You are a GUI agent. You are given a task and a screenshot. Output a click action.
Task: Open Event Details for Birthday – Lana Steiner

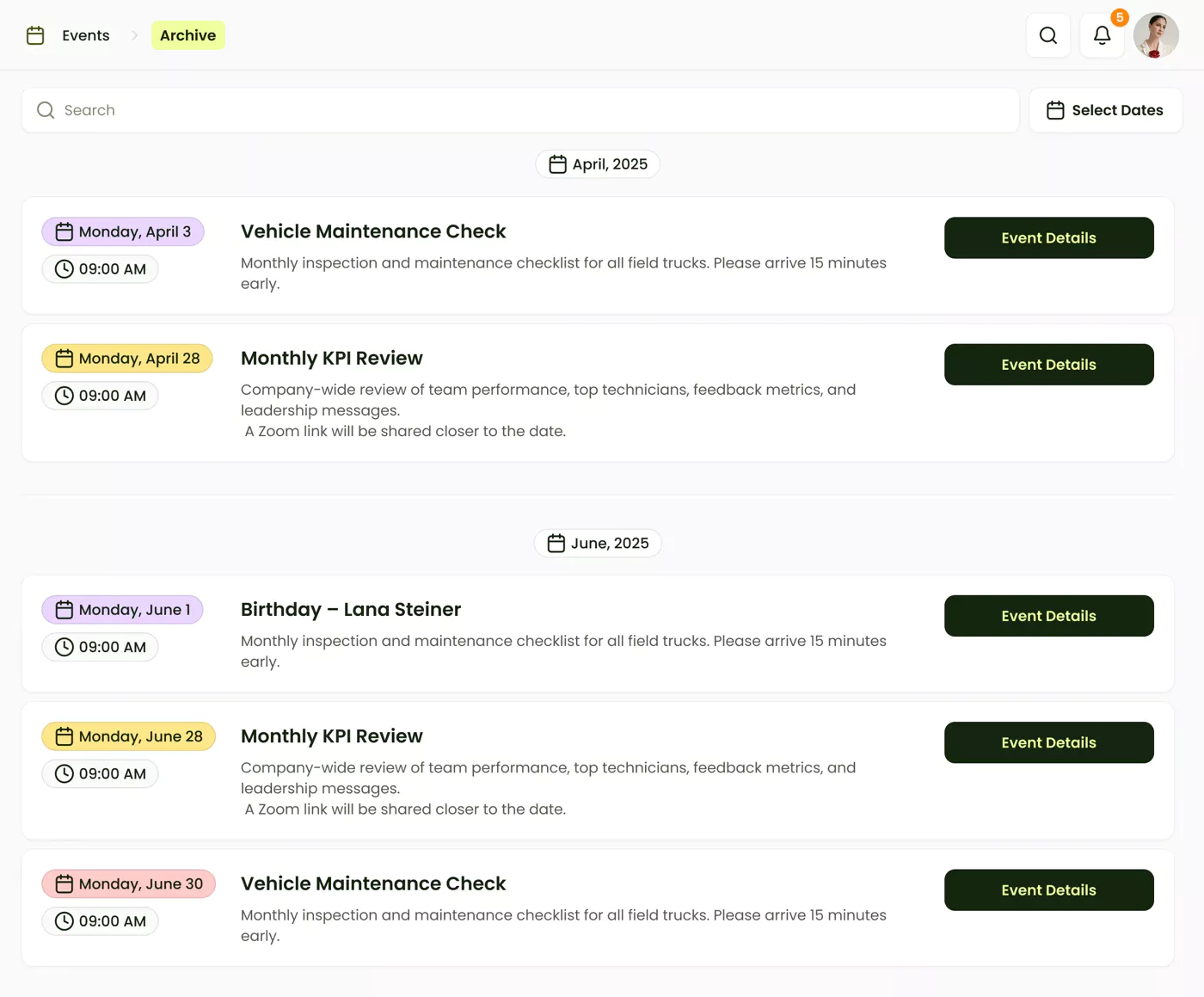[1048, 615]
